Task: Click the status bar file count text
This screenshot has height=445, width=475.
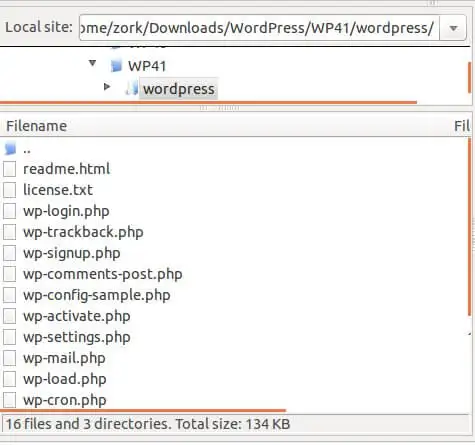Action: 148,424
